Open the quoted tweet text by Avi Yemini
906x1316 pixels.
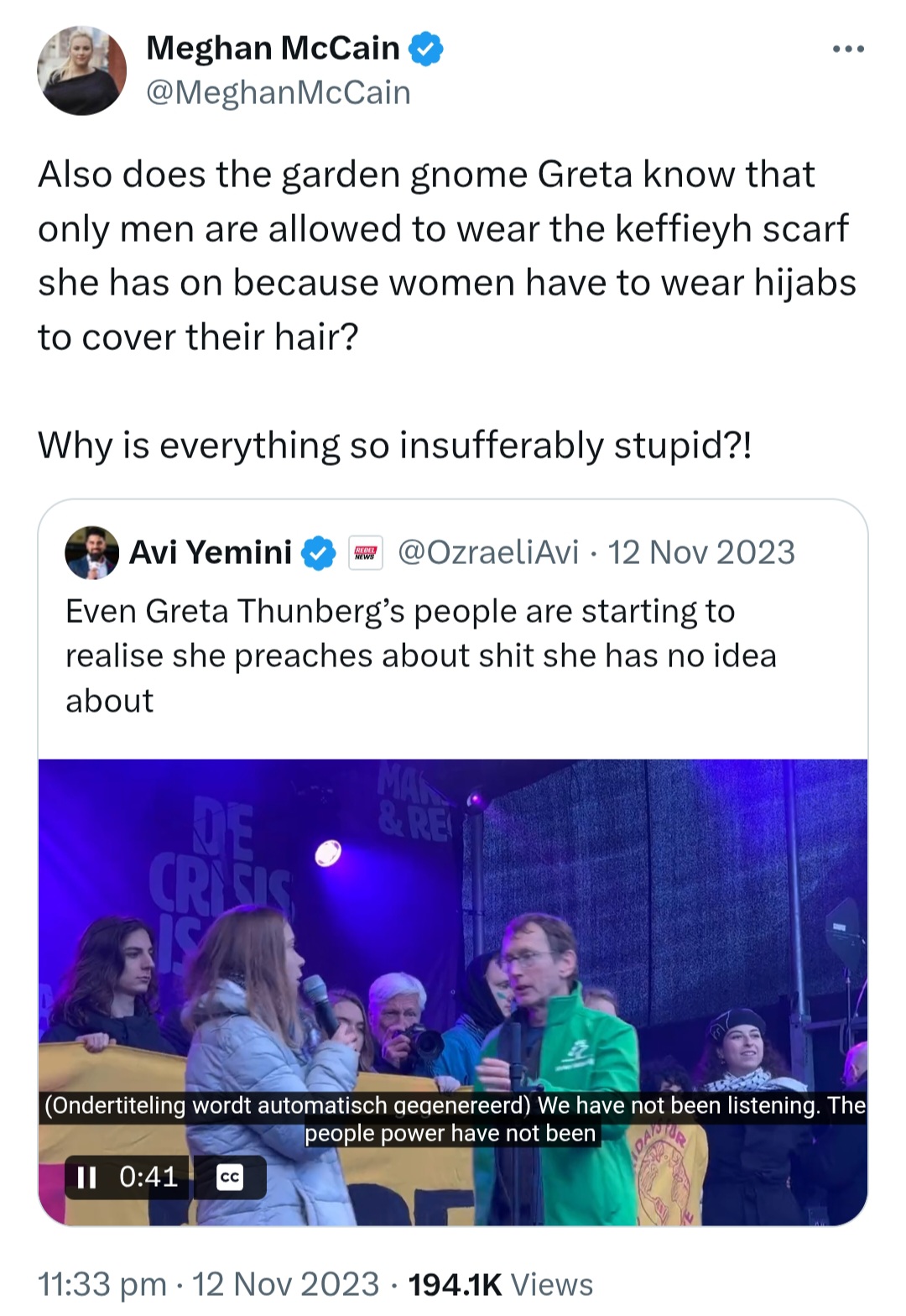(x=421, y=655)
